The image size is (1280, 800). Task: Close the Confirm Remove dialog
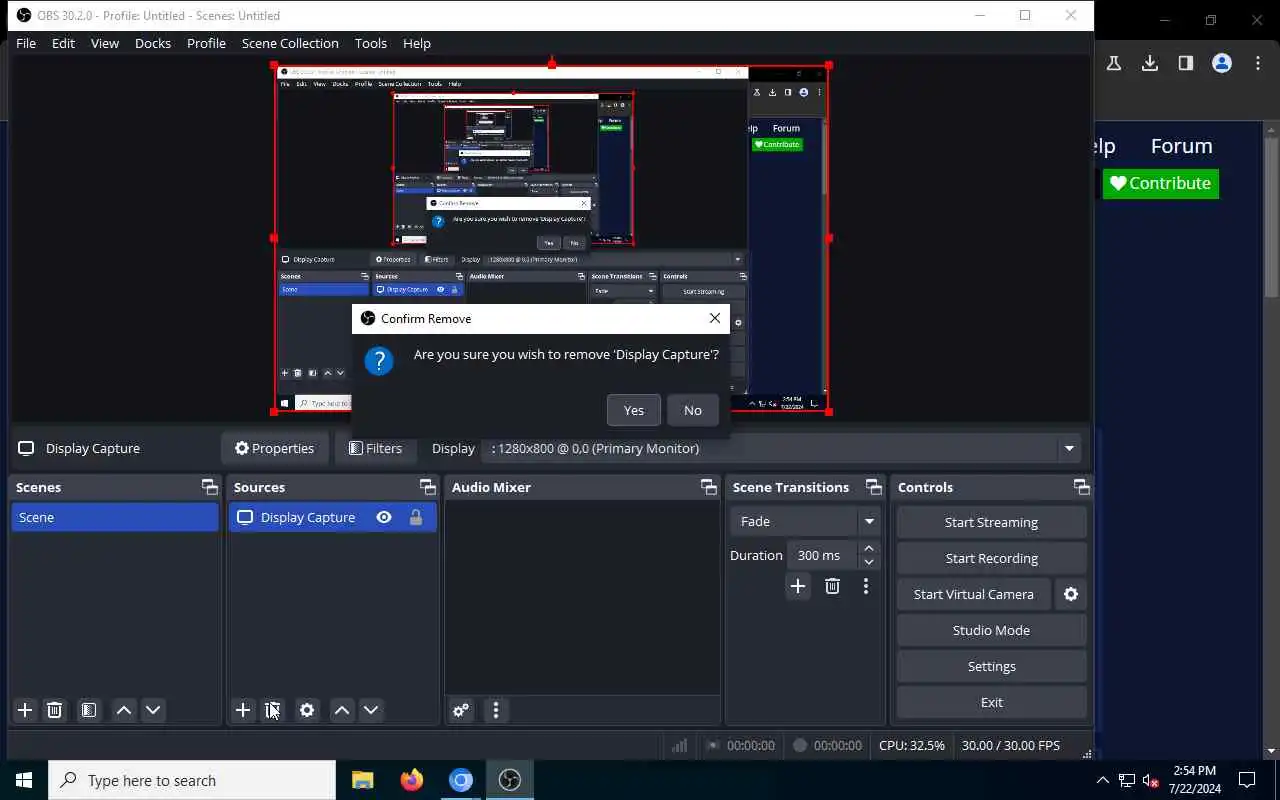(714, 318)
